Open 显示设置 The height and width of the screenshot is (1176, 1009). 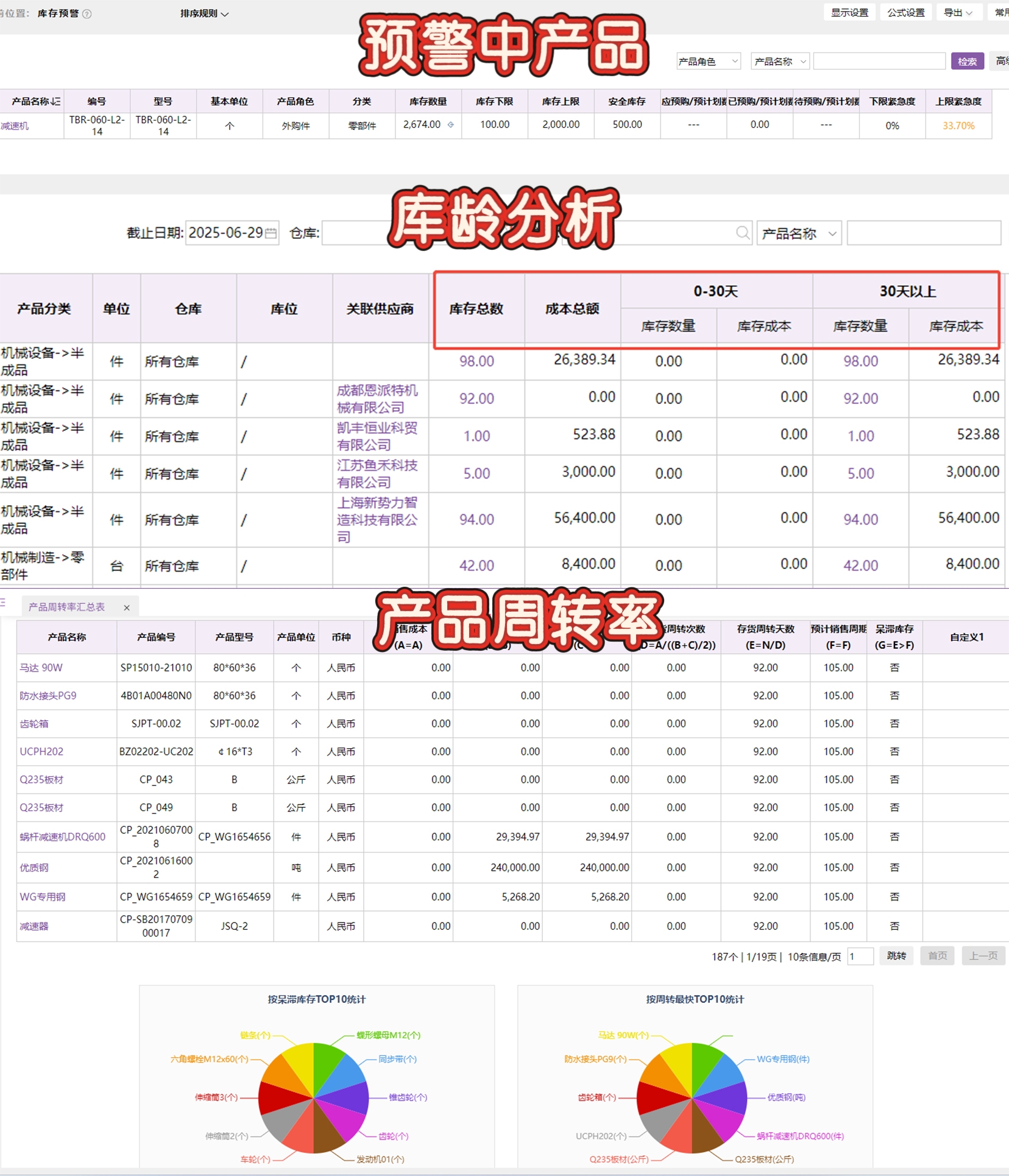[849, 13]
